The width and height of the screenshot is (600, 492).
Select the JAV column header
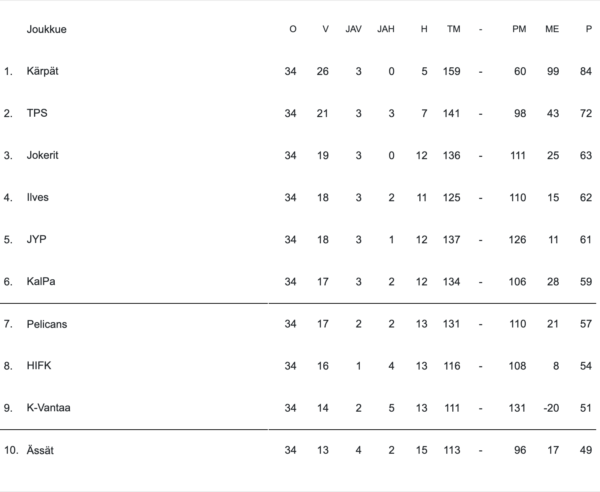click(x=353, y=29)
